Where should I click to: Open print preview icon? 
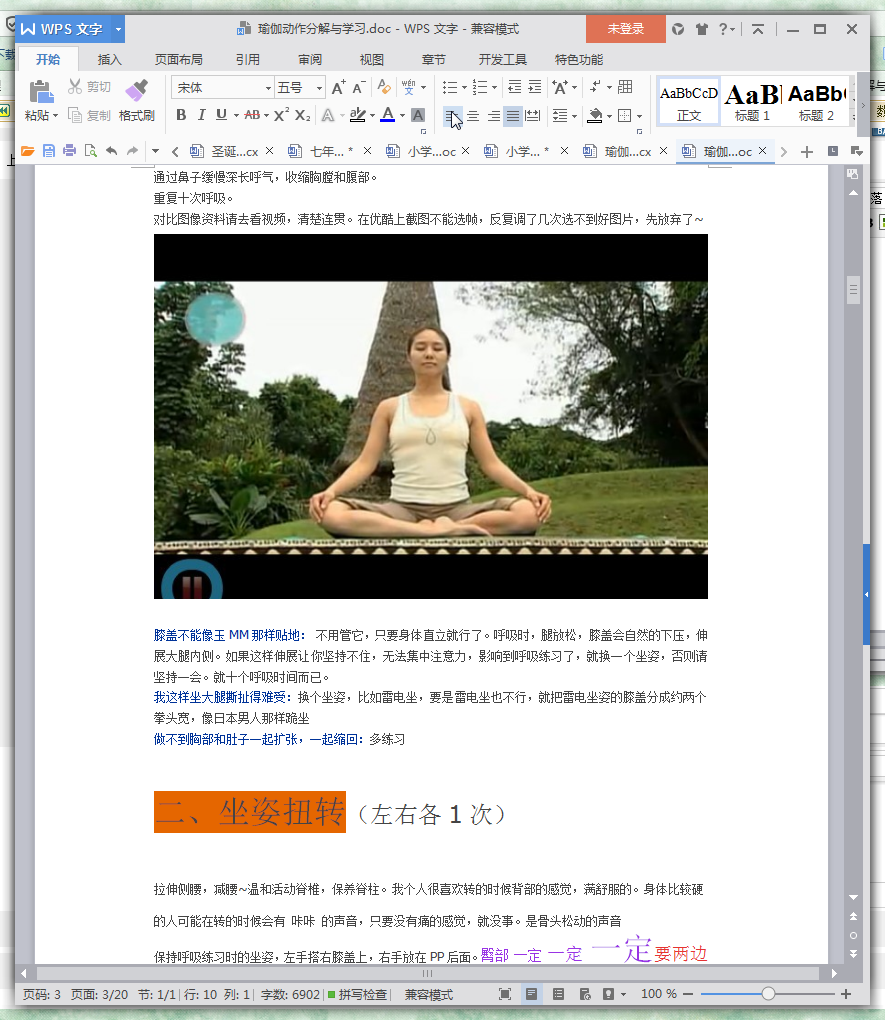click(90, 151)
